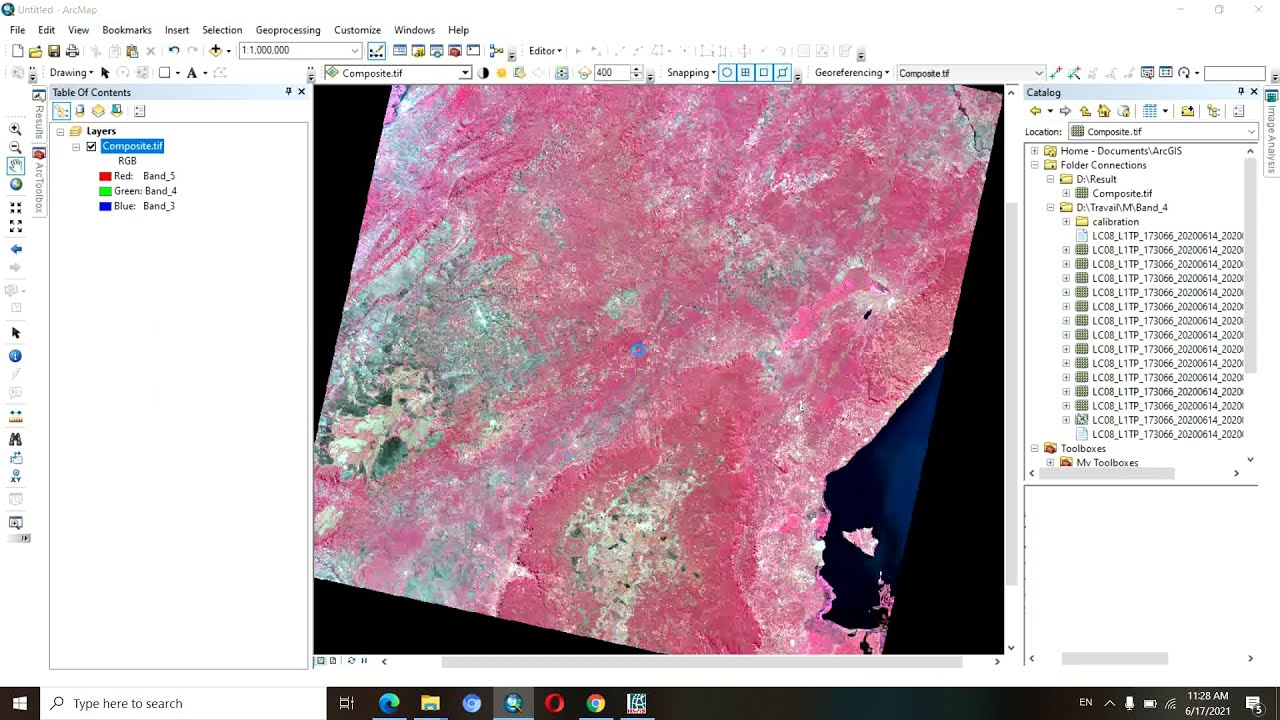Click the Full Extent globe icon

tap(15, 185)
